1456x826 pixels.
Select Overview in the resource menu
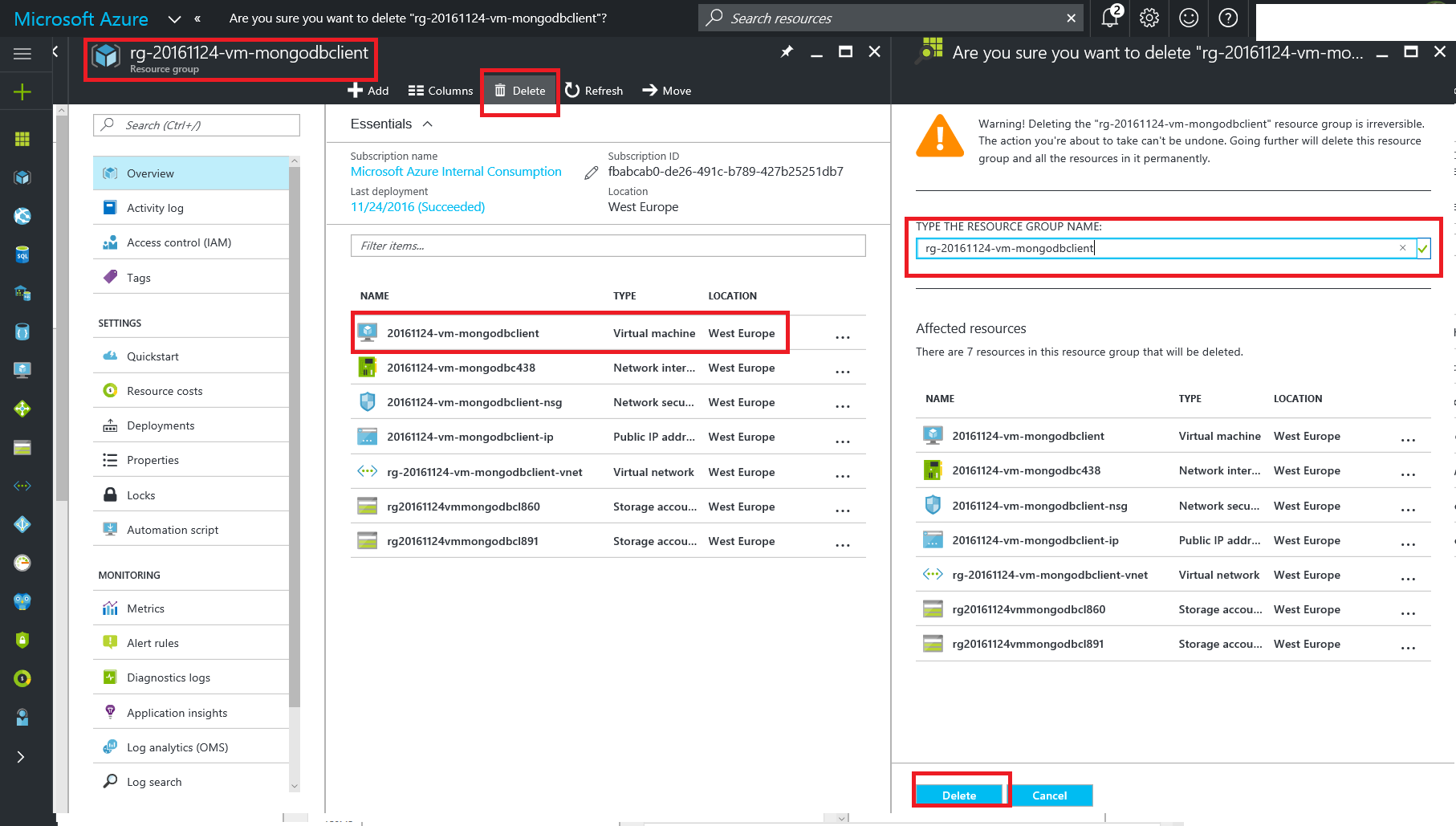191,173
